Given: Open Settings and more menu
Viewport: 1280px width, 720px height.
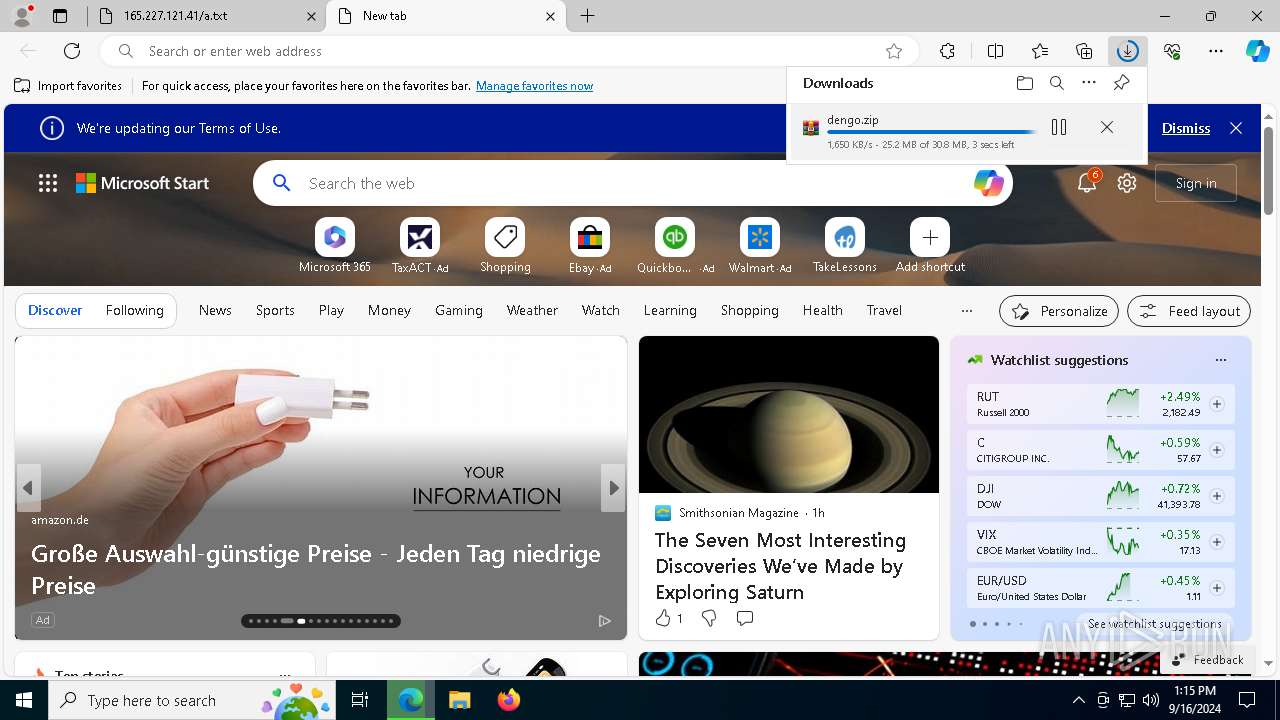Looking at the screenshot, I should tap(1216, 51).
